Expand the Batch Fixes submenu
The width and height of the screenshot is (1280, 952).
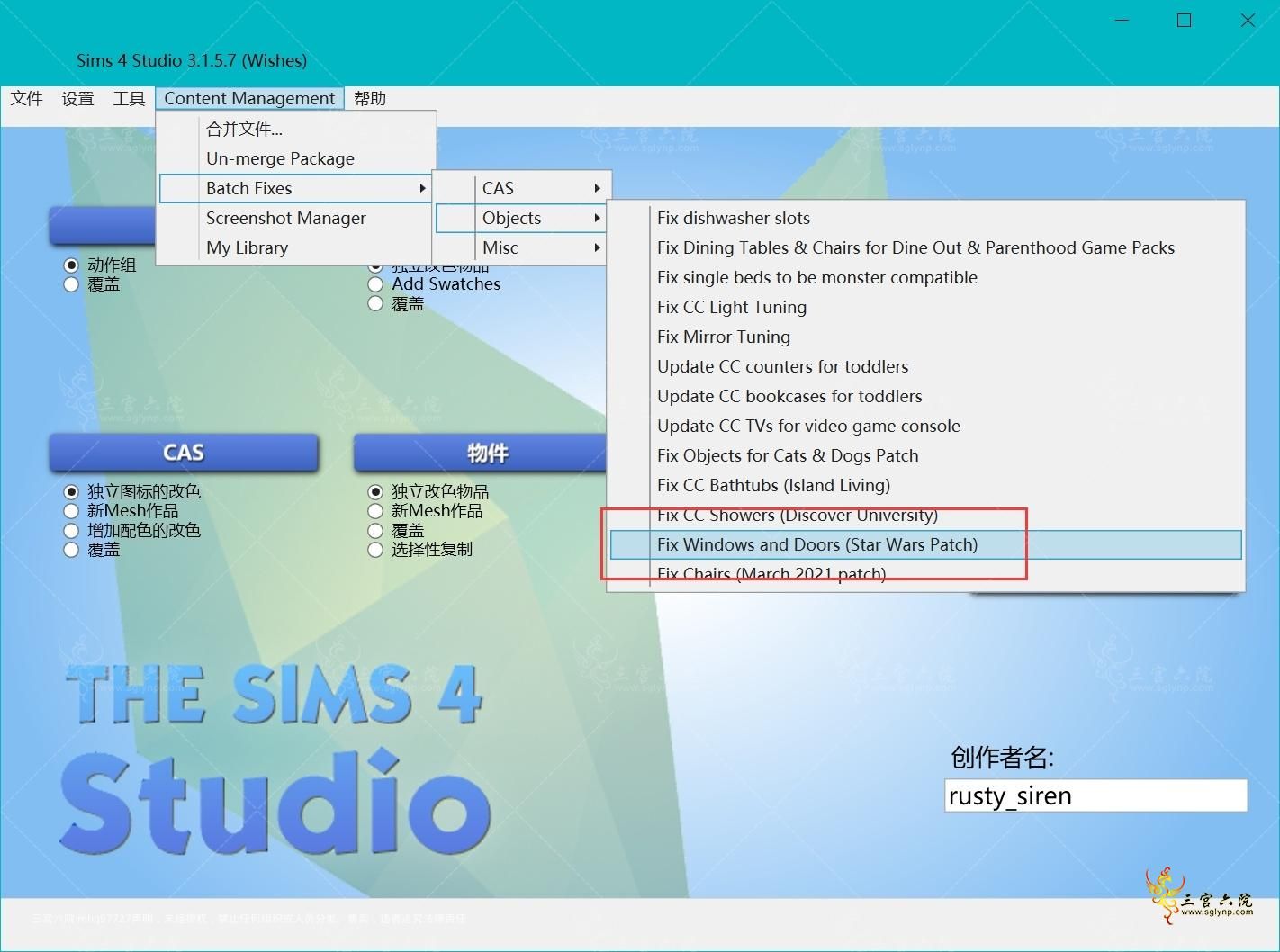coord(297,188)
